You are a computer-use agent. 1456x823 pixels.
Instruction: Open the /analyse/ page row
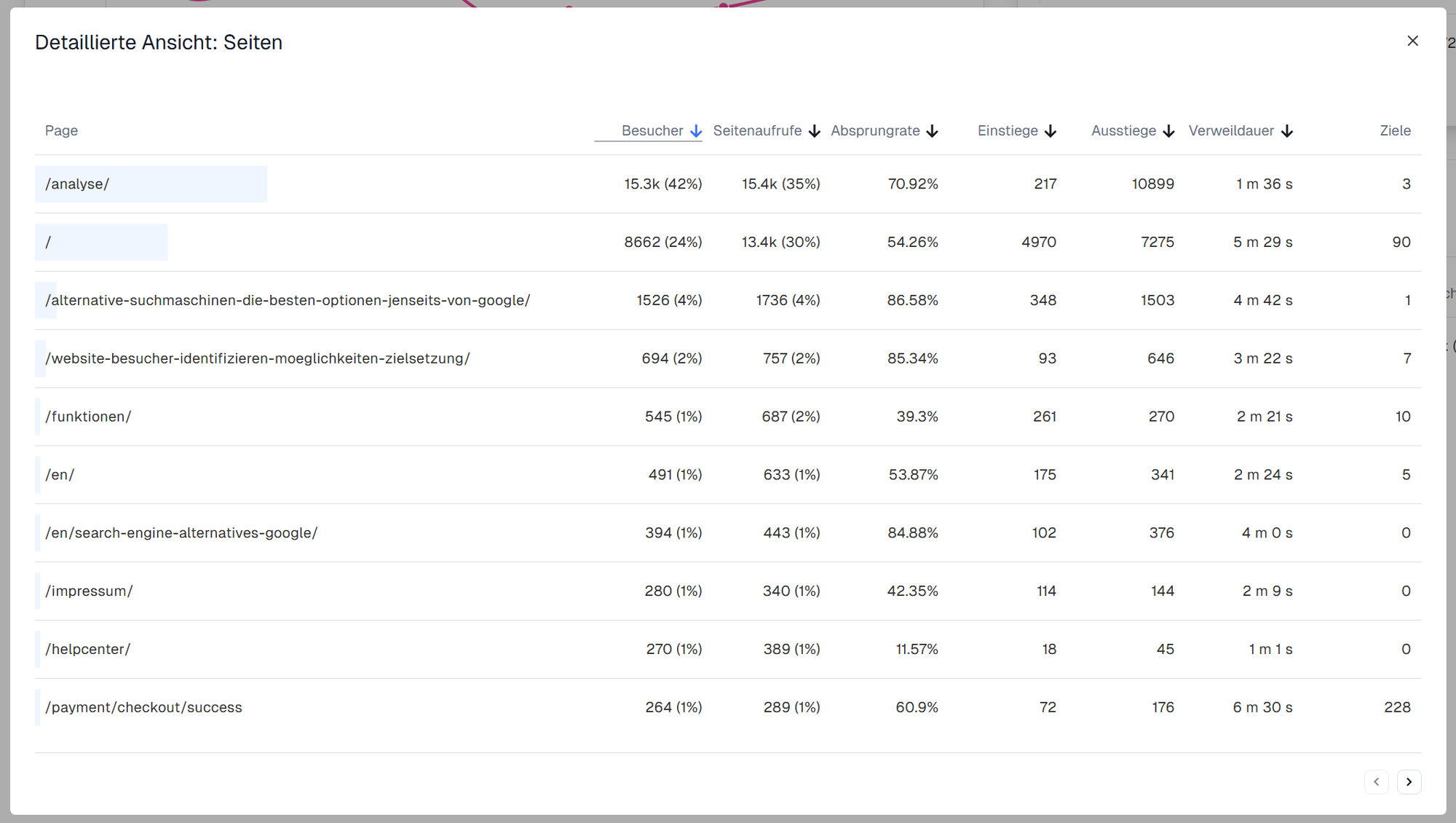(77, 184)
